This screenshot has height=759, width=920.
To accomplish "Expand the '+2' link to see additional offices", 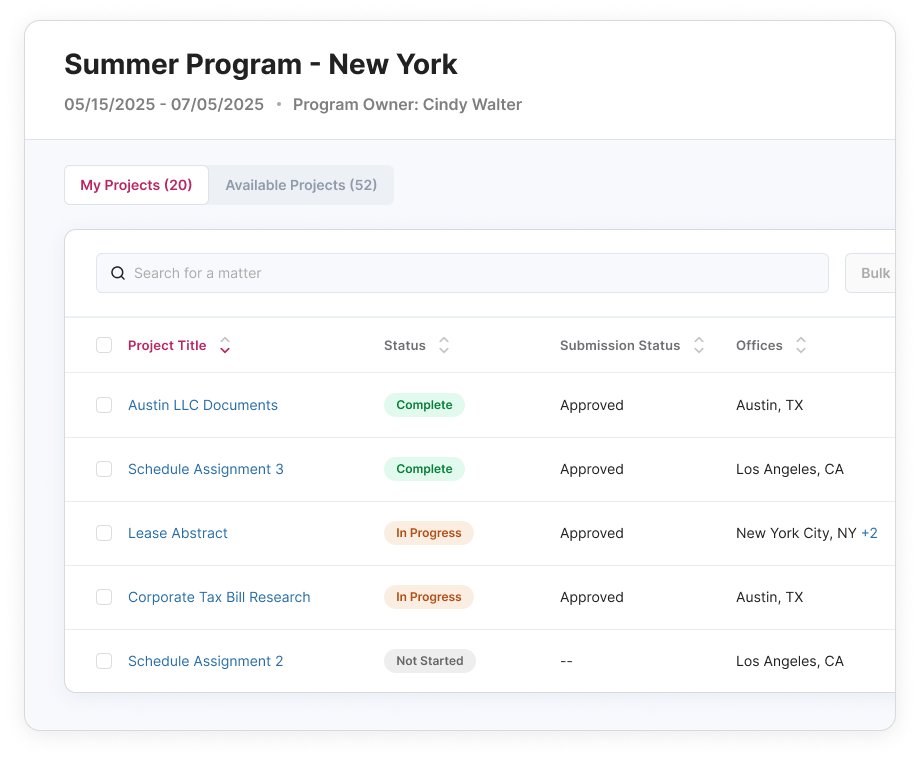I will point(871,533).
